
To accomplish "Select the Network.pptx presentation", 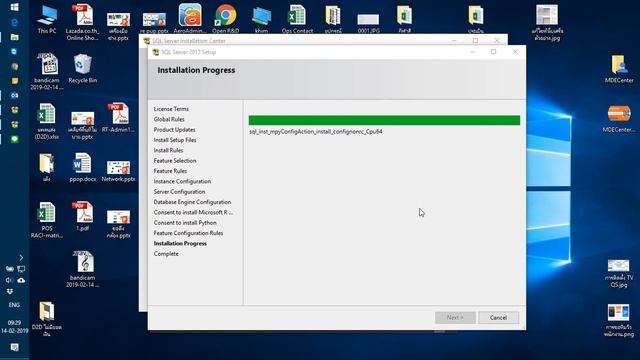I will pos(118,171).
